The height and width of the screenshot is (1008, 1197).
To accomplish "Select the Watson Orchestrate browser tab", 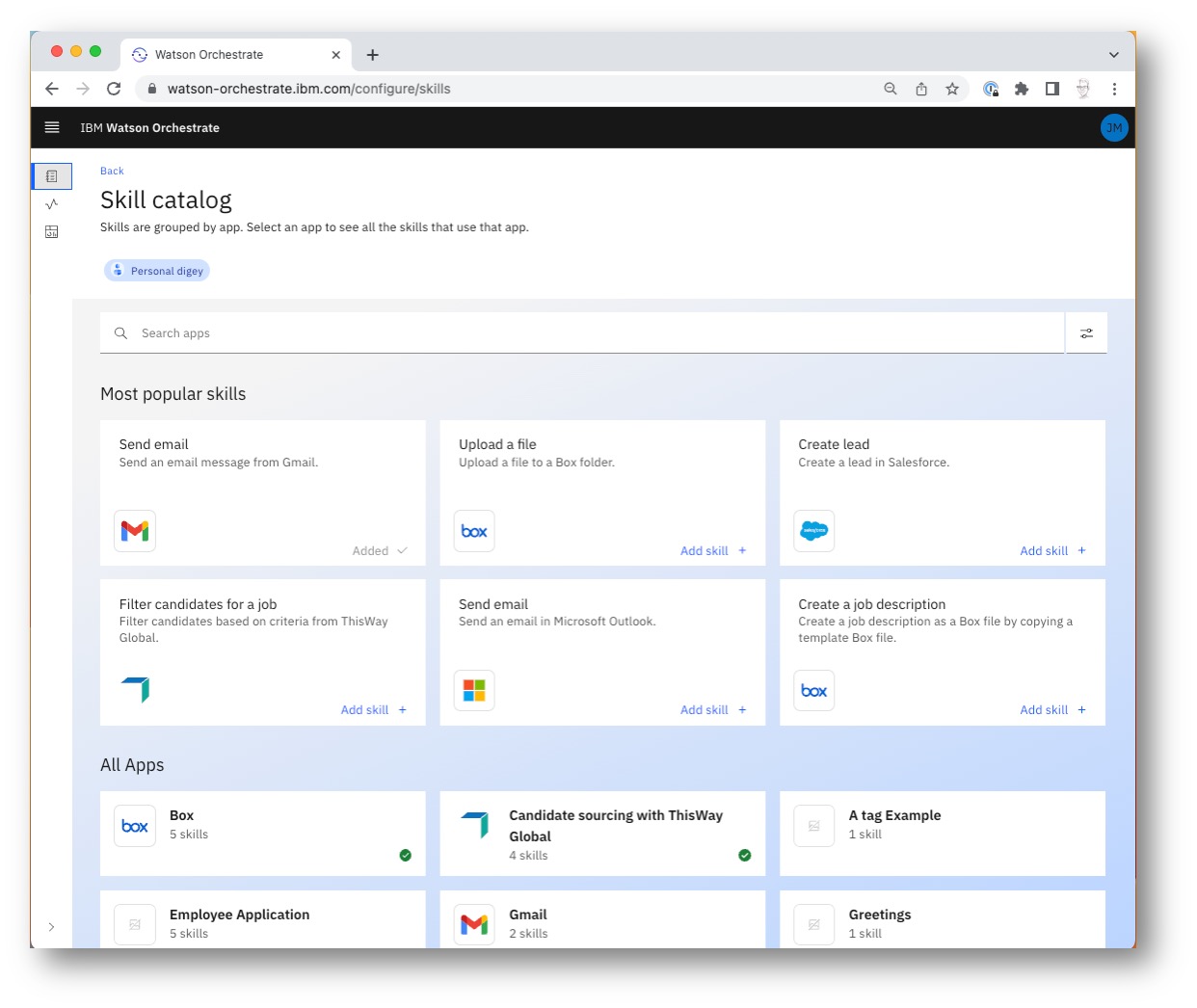I will tap(236, 55).
